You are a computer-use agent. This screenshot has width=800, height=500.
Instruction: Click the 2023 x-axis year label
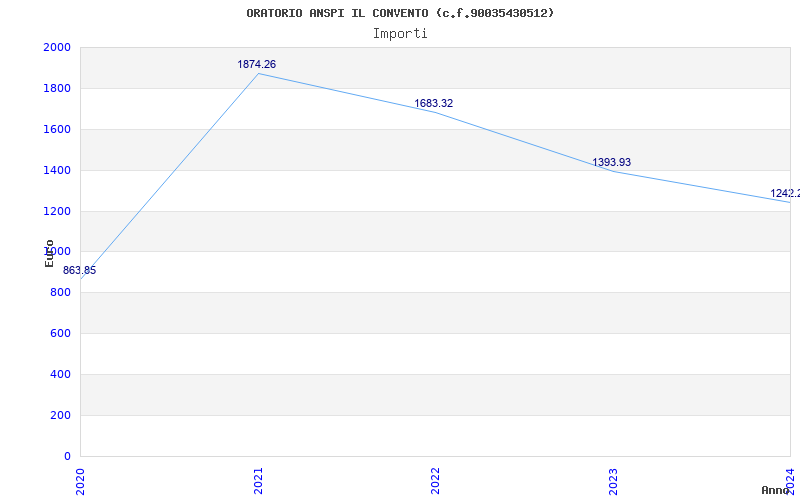point(613,481)
